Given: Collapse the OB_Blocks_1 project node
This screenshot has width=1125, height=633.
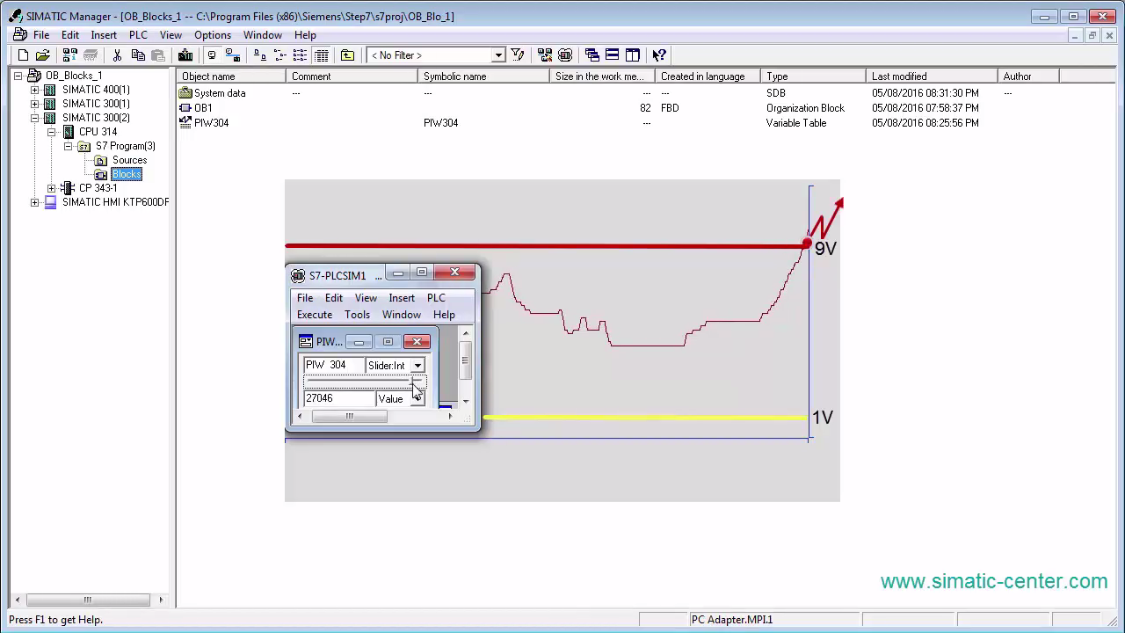Looking at the screenshot, I should coord(18,75).
